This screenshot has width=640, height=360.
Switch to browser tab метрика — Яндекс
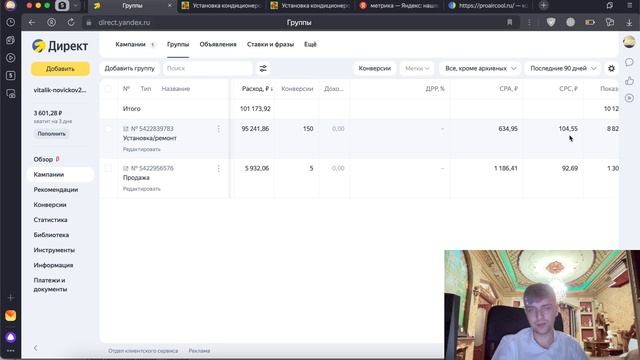coord(398,5)
